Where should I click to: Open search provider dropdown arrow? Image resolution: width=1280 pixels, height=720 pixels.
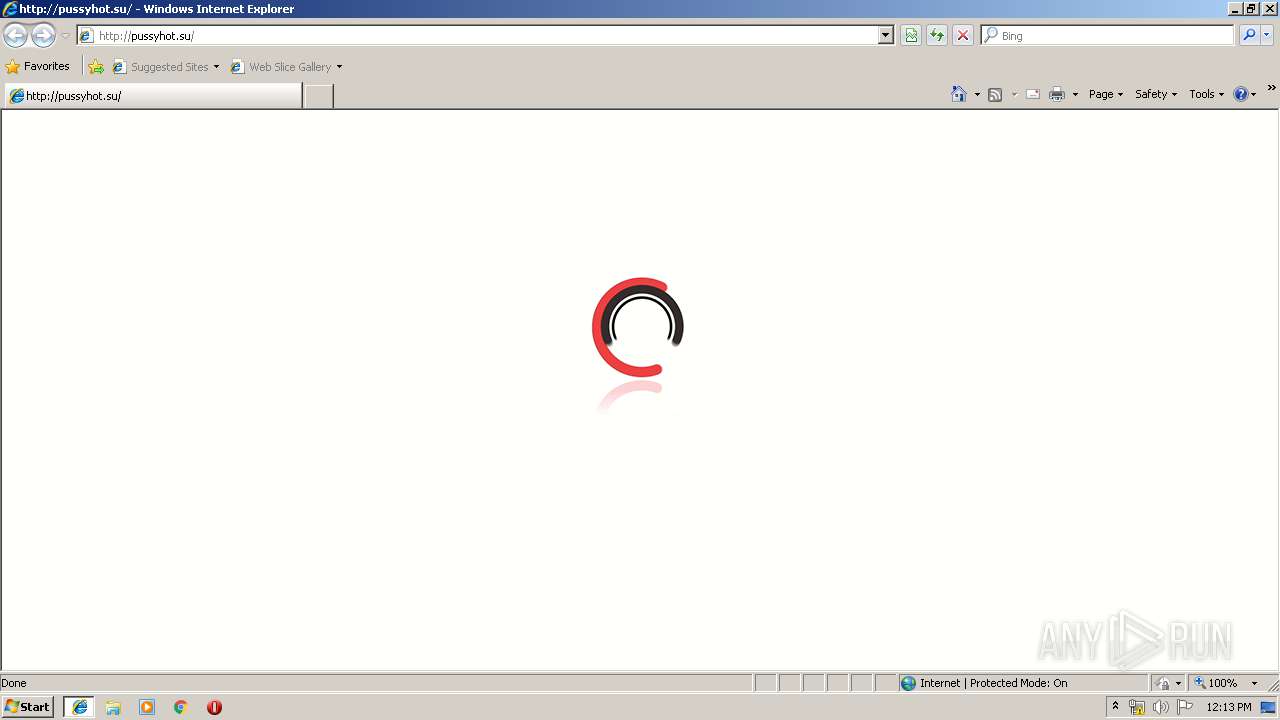click(x=1267, y=36)
